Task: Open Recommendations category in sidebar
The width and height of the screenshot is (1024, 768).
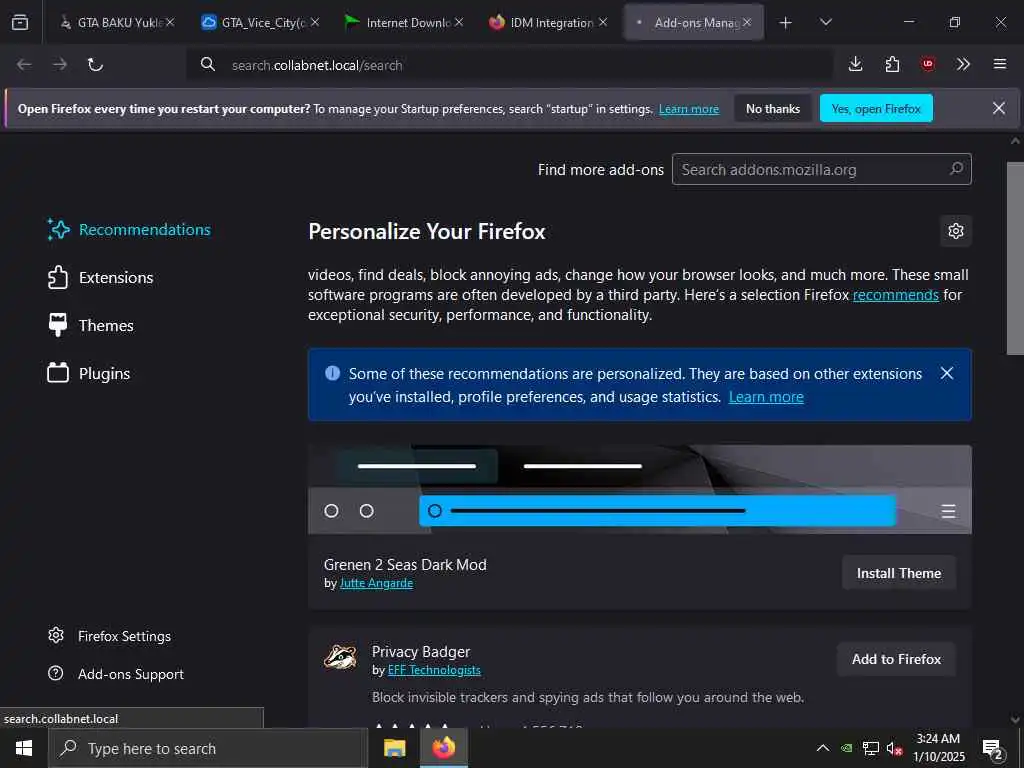Action: (x=129, y=230)
